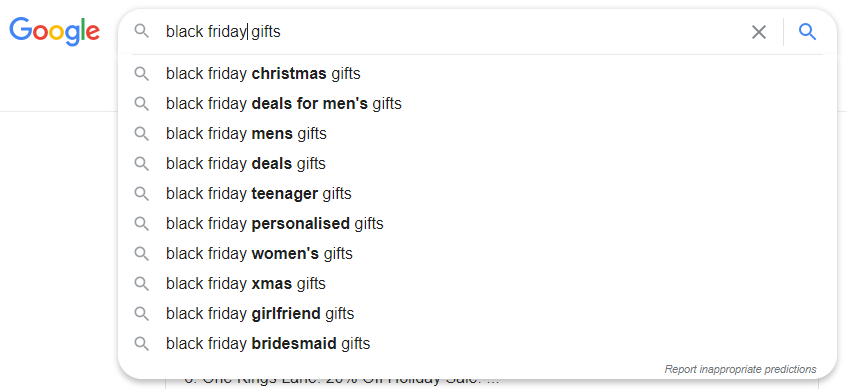Select the suggestion black friday christmas gifts
The width and height of the screenshot is (847, 389).
(470, 73)
